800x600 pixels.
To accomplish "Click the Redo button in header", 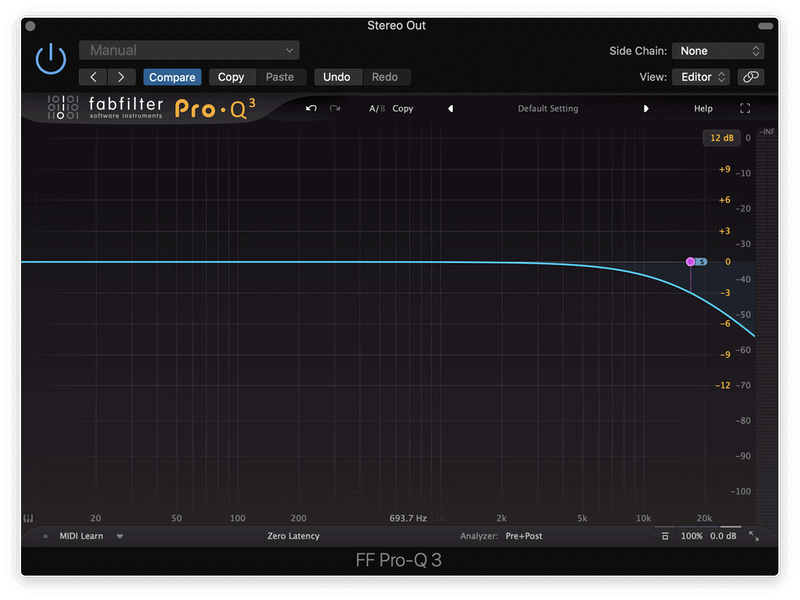I will (384, 77).
